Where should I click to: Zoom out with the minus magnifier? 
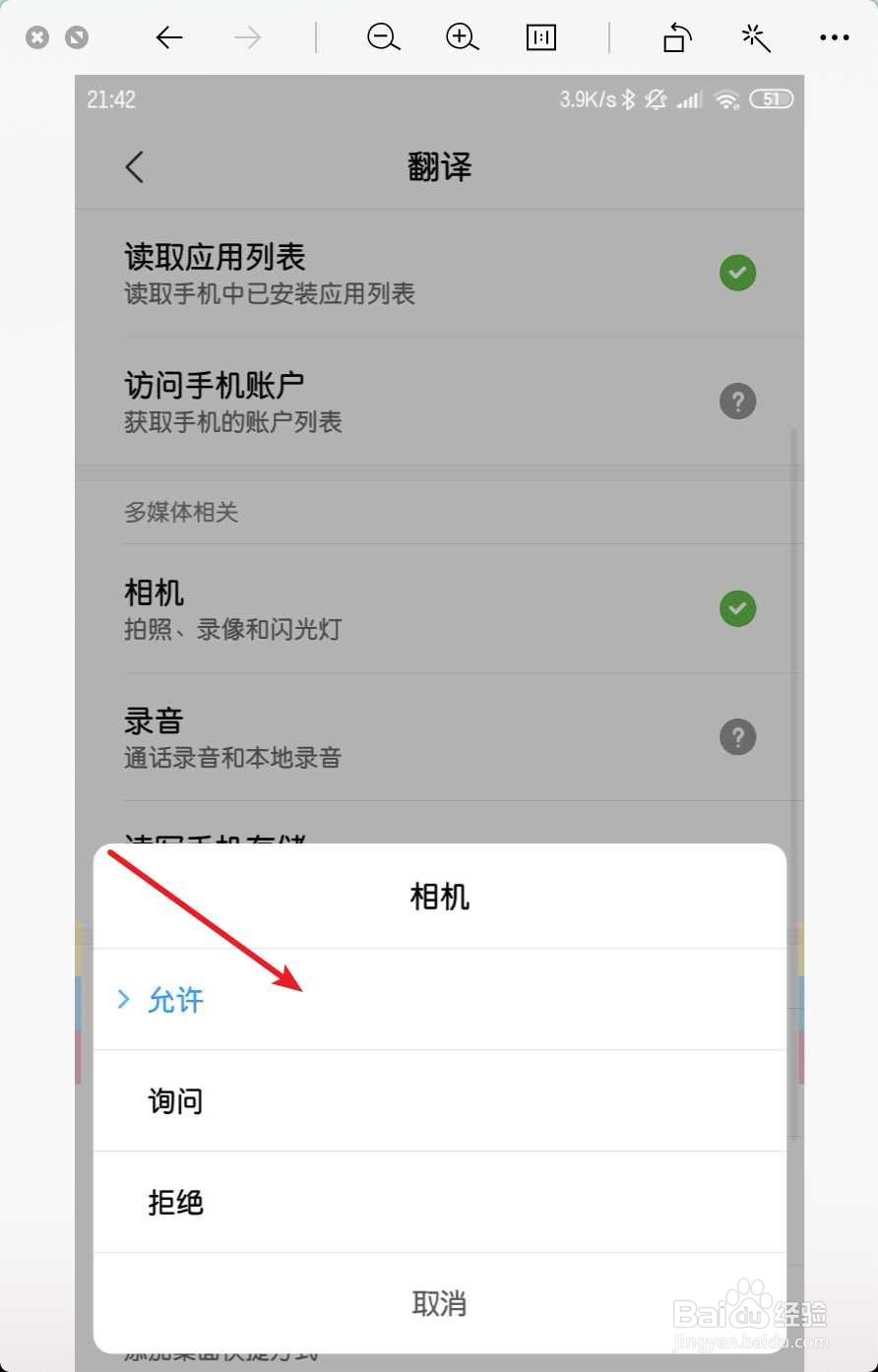coord(384,37)
